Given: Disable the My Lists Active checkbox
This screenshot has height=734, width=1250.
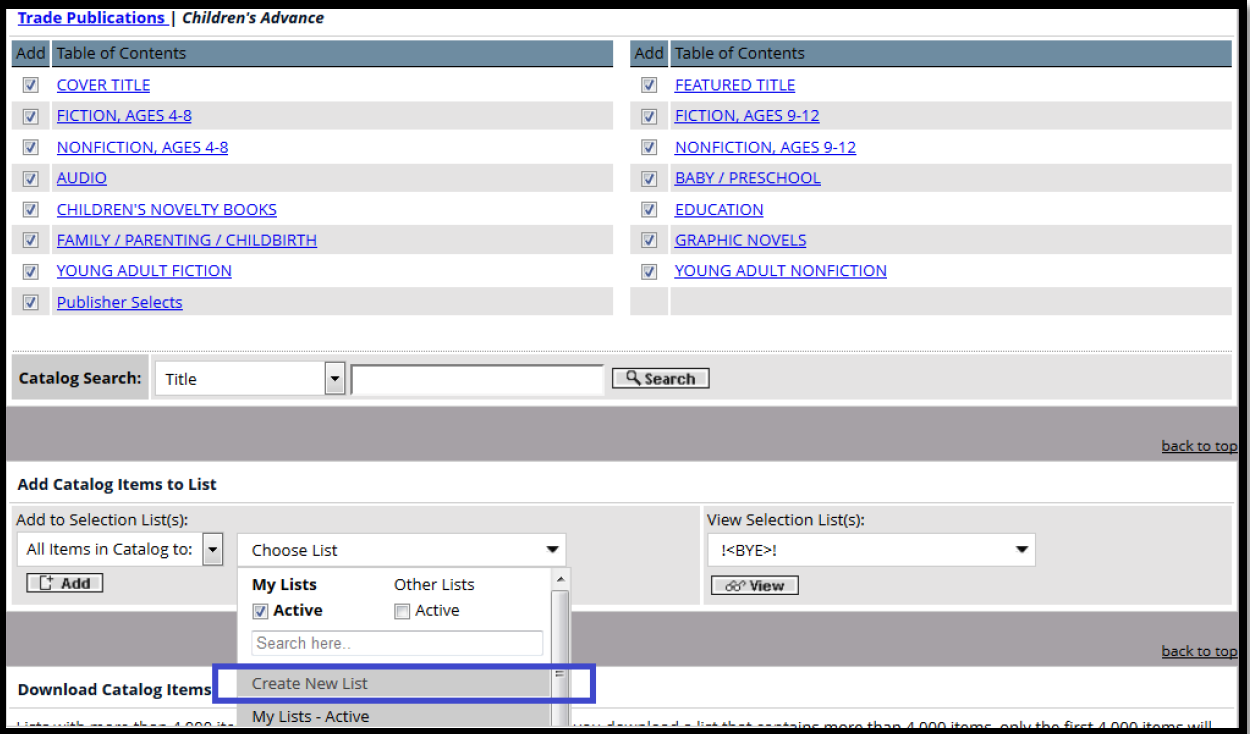Looking at the screenshot, I should tap(261, 611).
